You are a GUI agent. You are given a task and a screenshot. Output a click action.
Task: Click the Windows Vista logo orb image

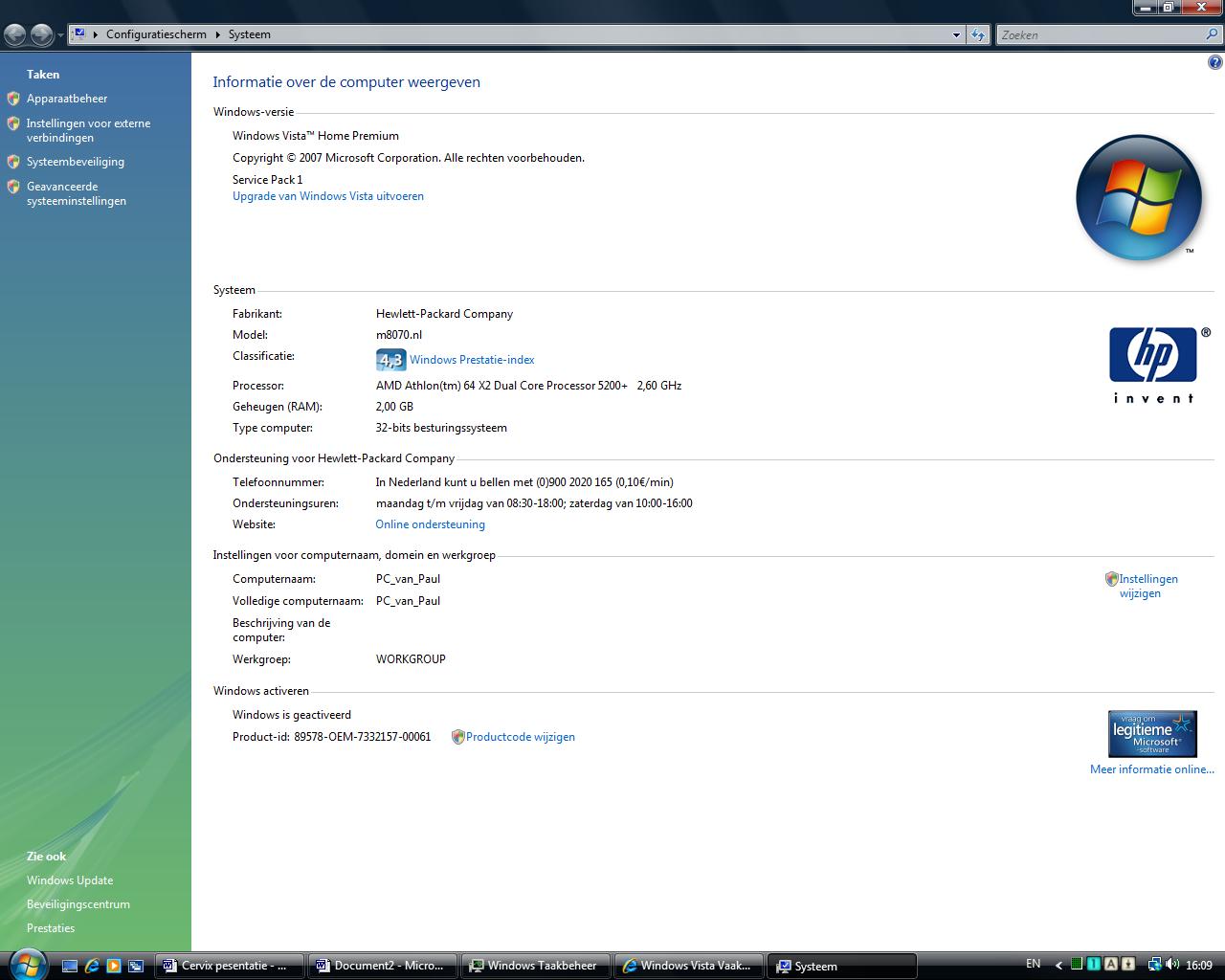click(1139, 198)
